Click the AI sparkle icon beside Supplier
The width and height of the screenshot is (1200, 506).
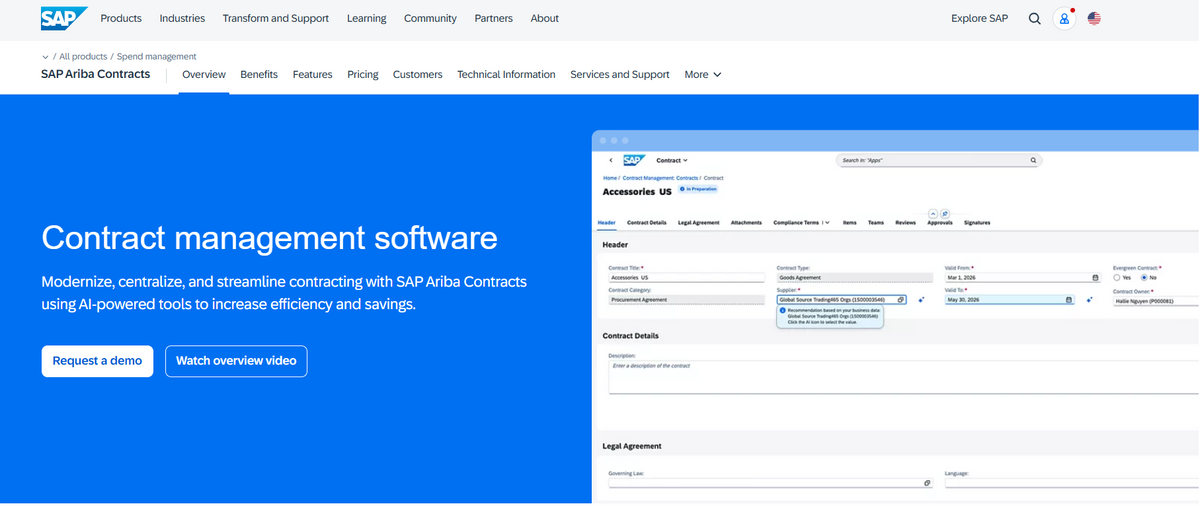(920, 300)
